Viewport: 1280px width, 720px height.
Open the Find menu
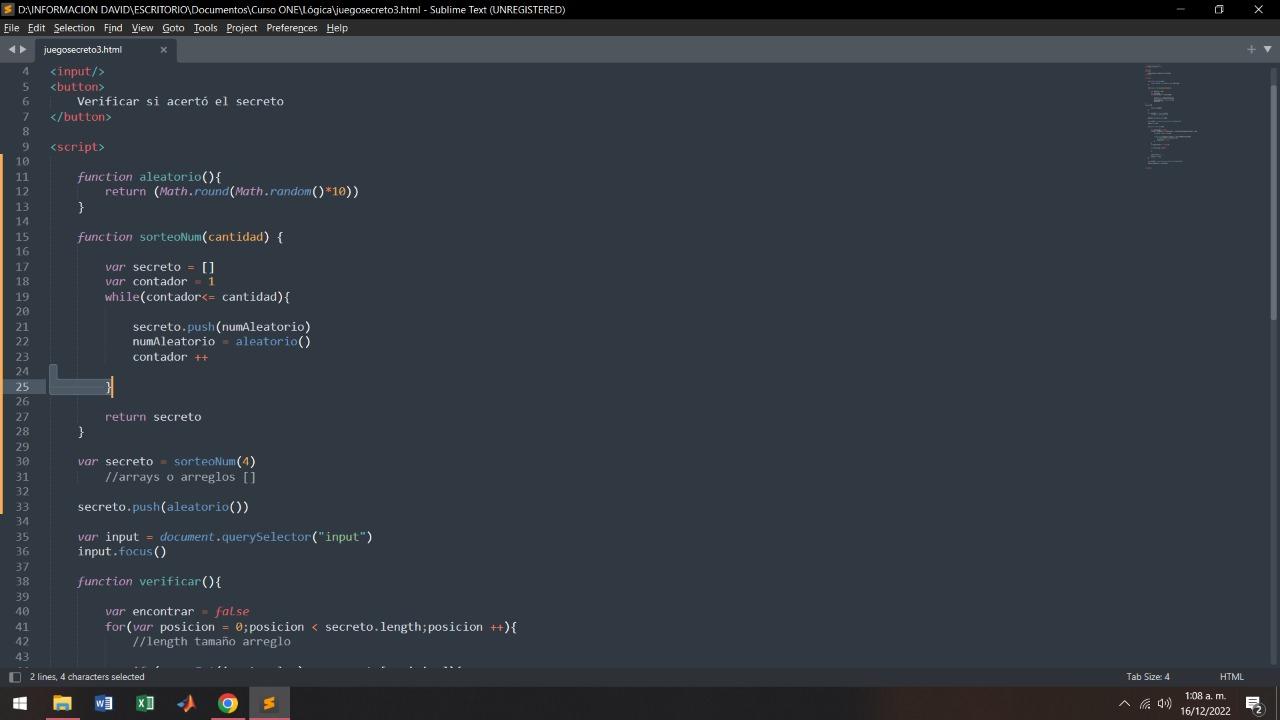pos(113,28)
